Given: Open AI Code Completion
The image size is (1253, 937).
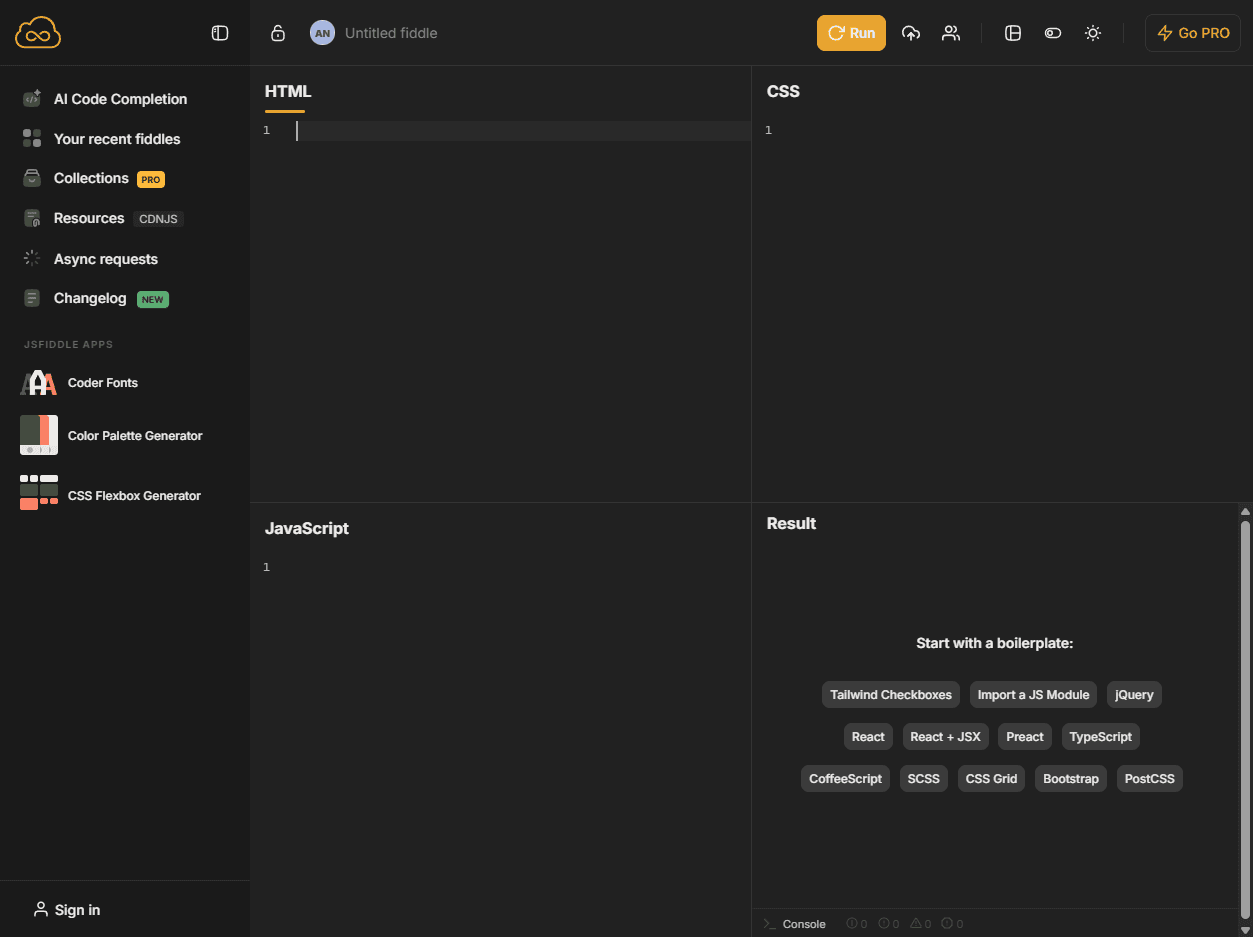Looking at the screenshot, I should pyautogui.click(x=120, y=99).
